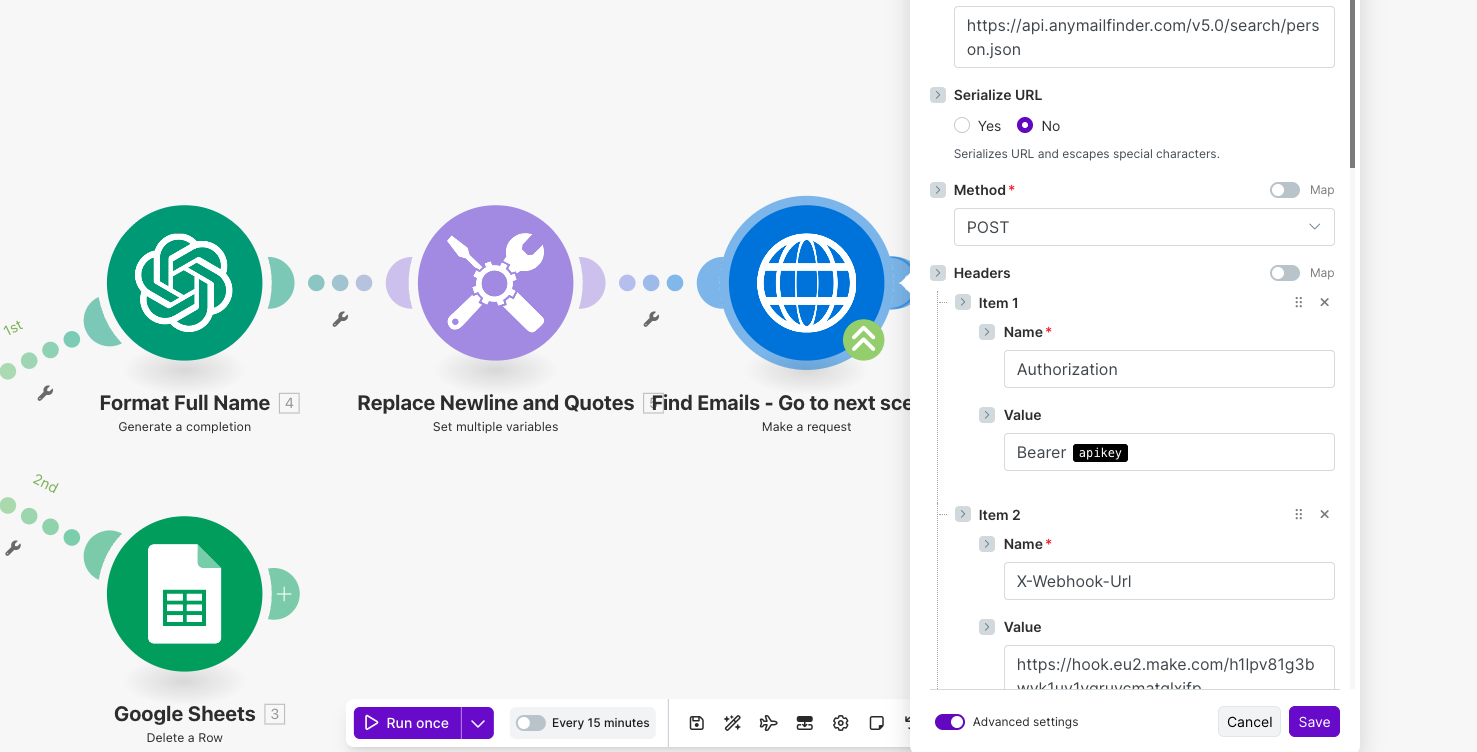The image size is (1477, 752).
Task: Expand the Item 2 header chevron
Action: [963, 515]
